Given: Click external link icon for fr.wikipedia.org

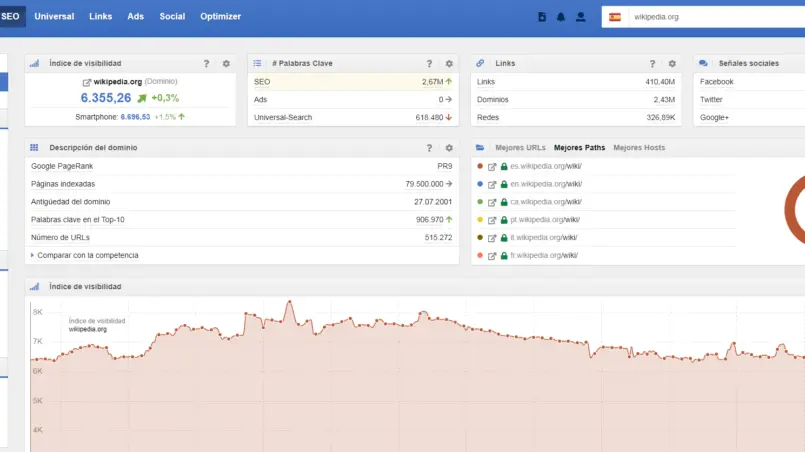Looking at the screenshot, I should tap(492, 256).
